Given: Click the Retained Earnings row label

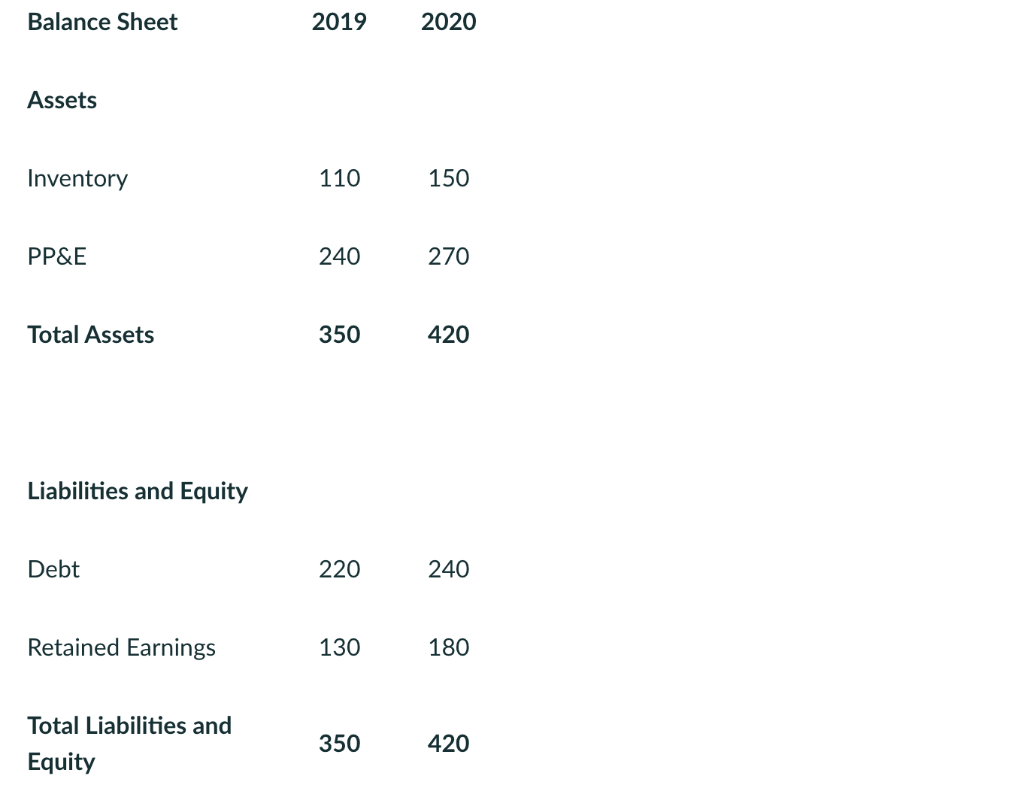Looking at the screenshot, I should pos(121,648).
